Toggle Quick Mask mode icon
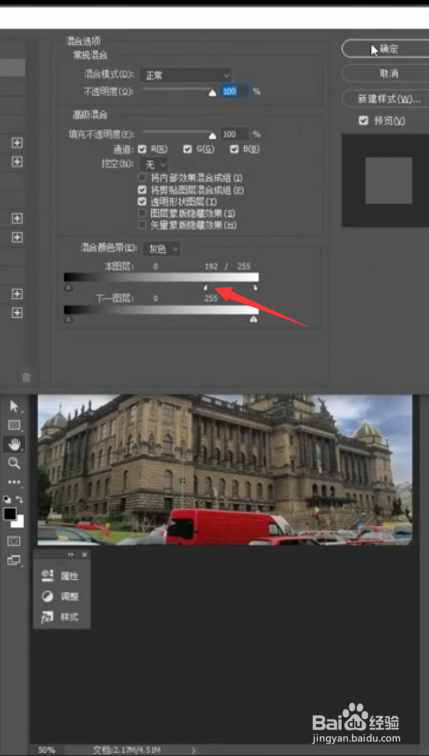Screen dimensions: 429x756 [x=14, y=541]
